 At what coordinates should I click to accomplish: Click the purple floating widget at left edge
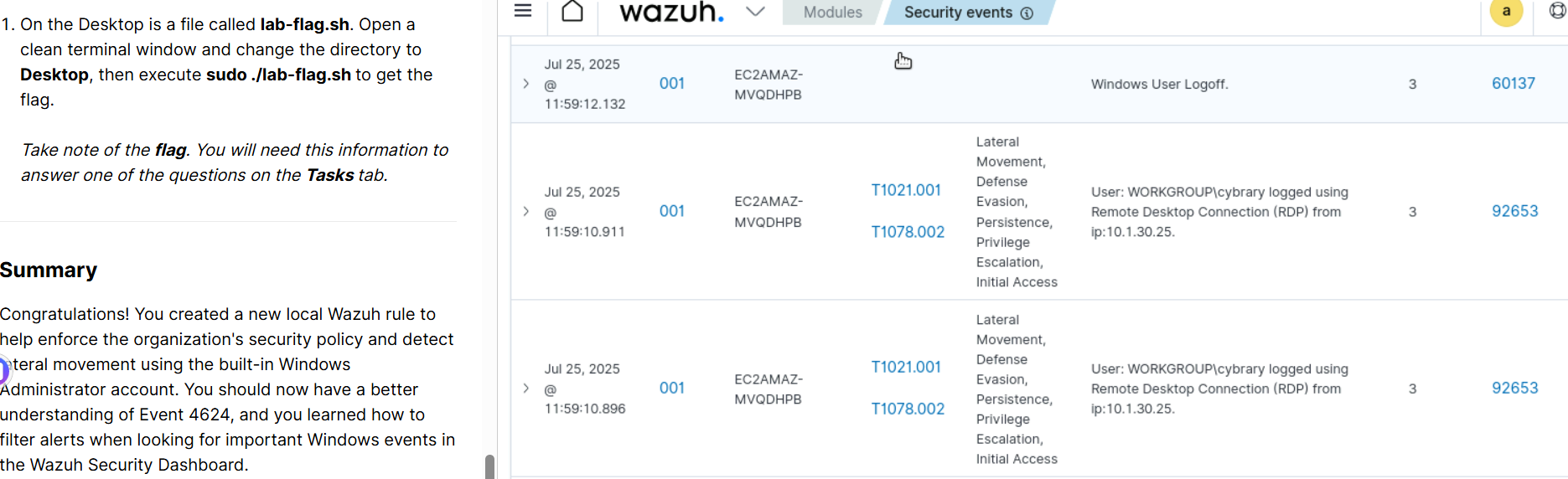[3, 370]
